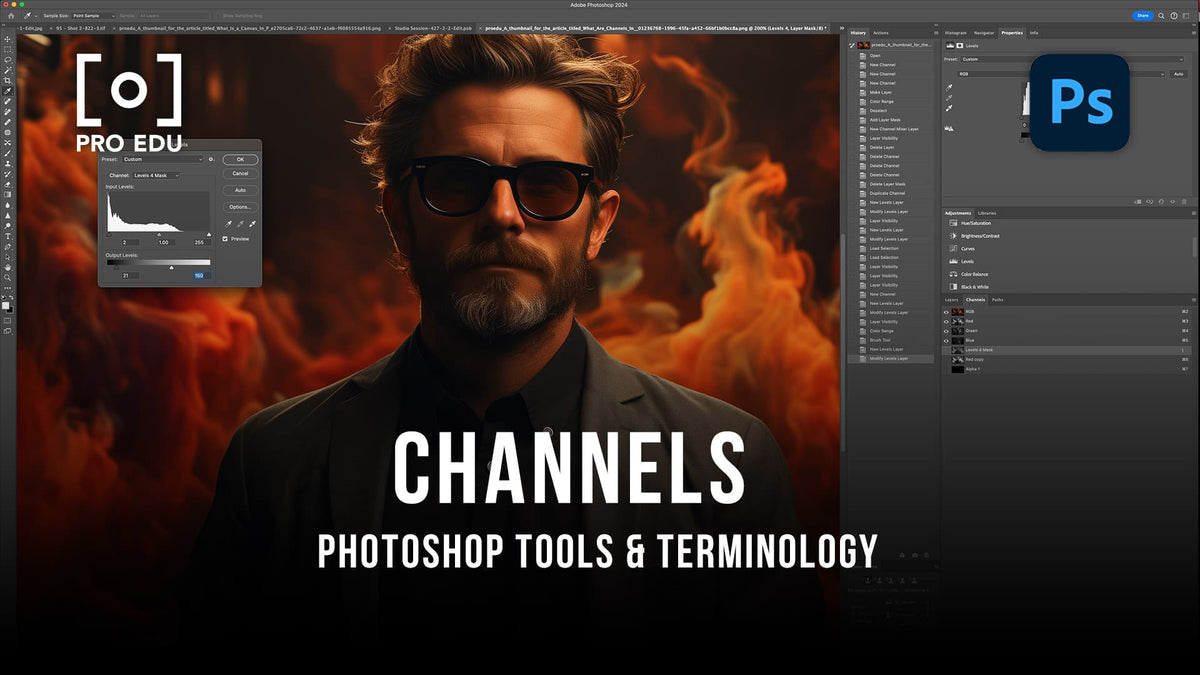1200x675 pixels.
Task: Switch to the Info tab
Action: pos(1034,33)
